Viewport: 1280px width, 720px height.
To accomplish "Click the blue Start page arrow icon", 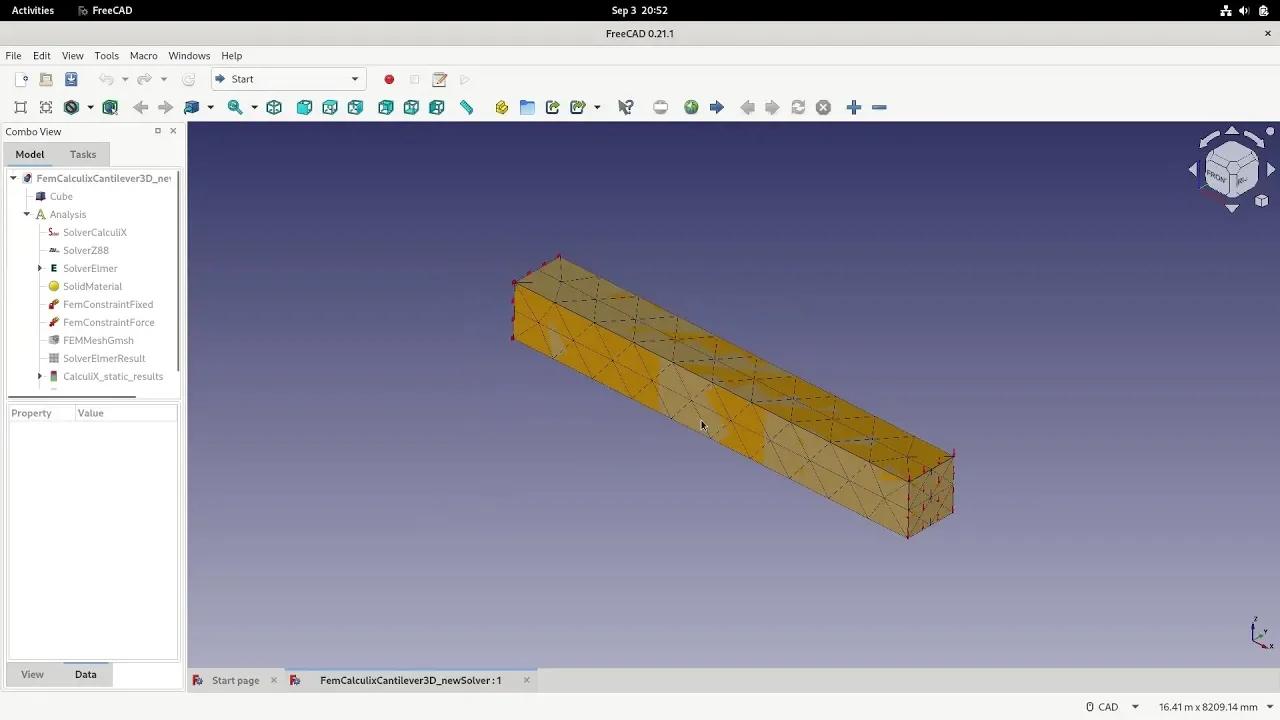I will [x=717, y=107].
